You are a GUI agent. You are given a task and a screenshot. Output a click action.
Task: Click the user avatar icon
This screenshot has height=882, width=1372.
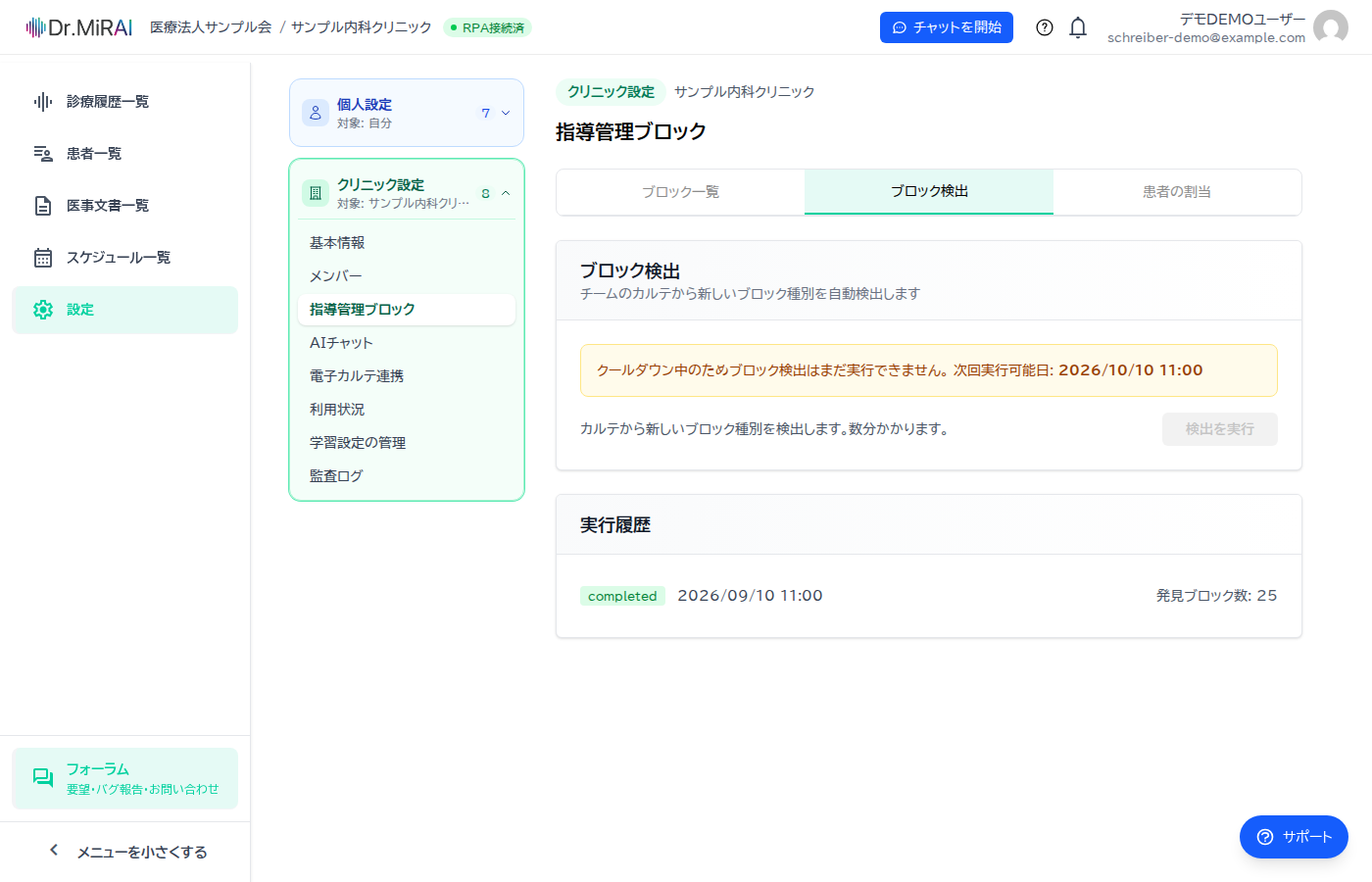[1331, 27]
